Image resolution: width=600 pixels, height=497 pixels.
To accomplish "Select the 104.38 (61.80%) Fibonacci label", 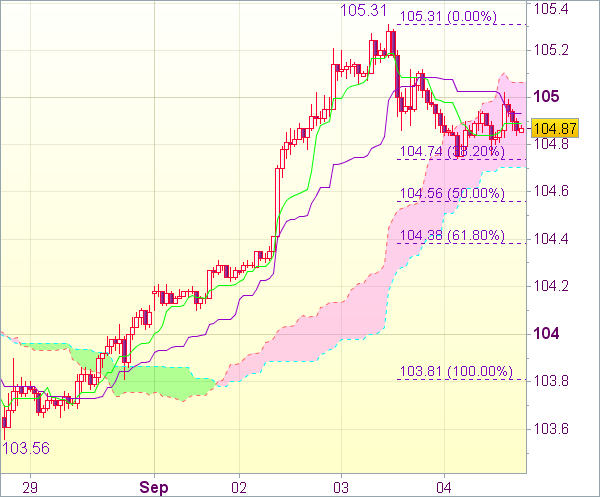I will pos(452,236).
